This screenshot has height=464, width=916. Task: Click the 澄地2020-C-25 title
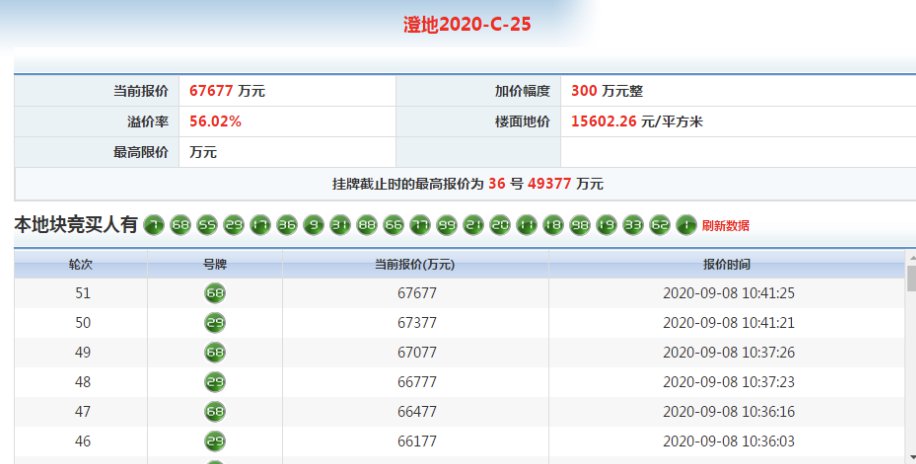[x=466, y=25]
